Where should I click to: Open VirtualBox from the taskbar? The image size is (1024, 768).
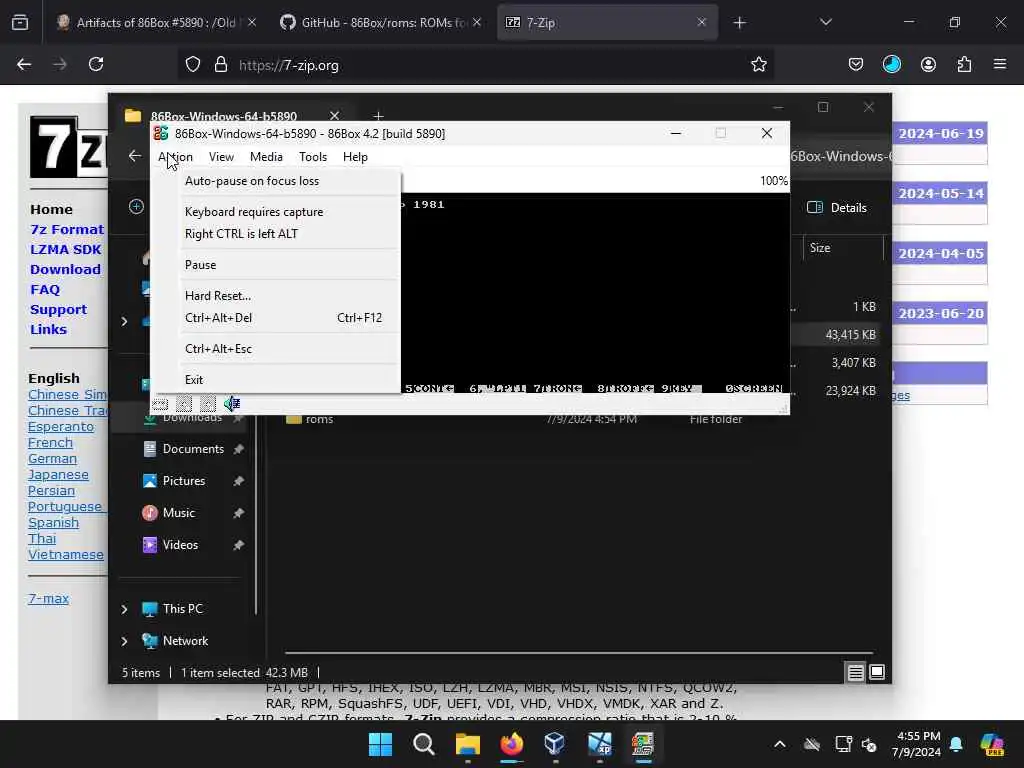[x=554, y=744]
